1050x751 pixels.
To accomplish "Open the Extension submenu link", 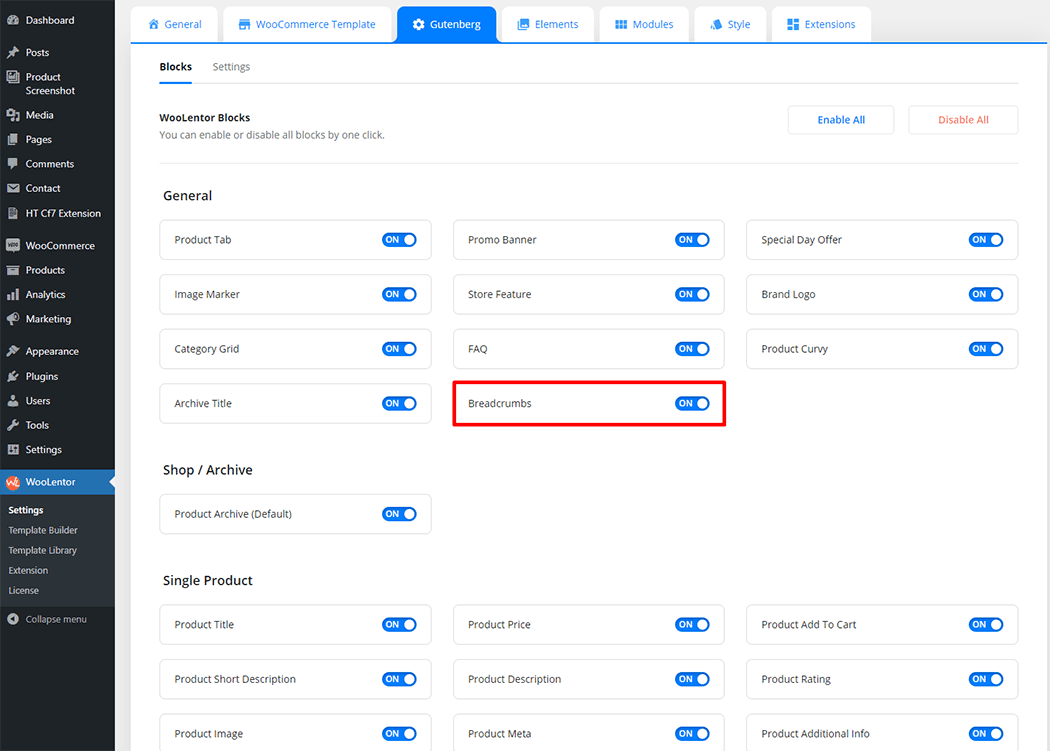I will [28, 570].
